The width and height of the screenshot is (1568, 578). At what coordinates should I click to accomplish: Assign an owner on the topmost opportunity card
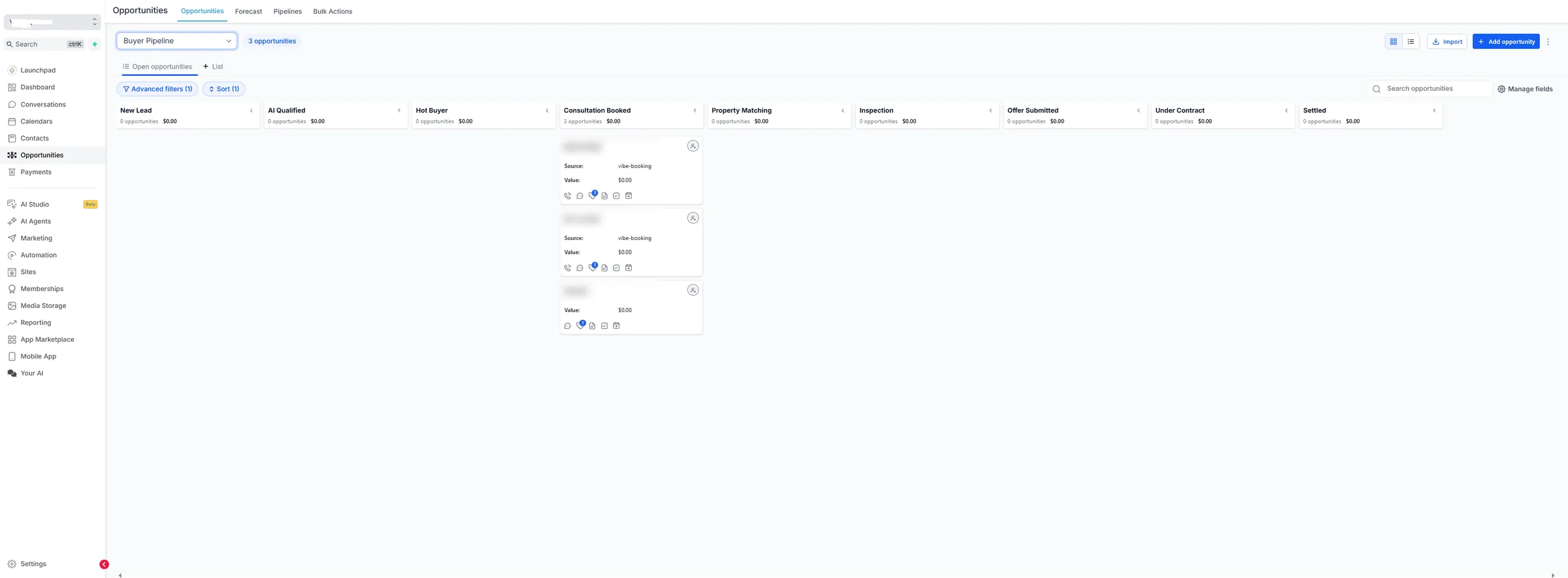[693, 146]
